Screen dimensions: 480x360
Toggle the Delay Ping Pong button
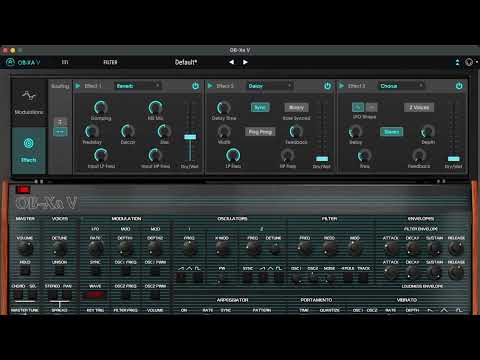[260, 132]
